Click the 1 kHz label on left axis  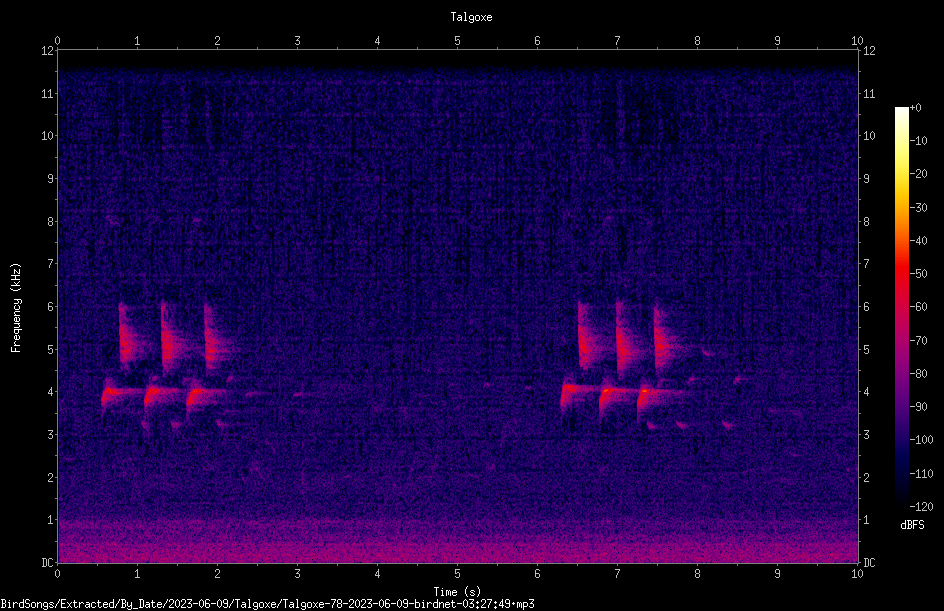tap(51, 520)
